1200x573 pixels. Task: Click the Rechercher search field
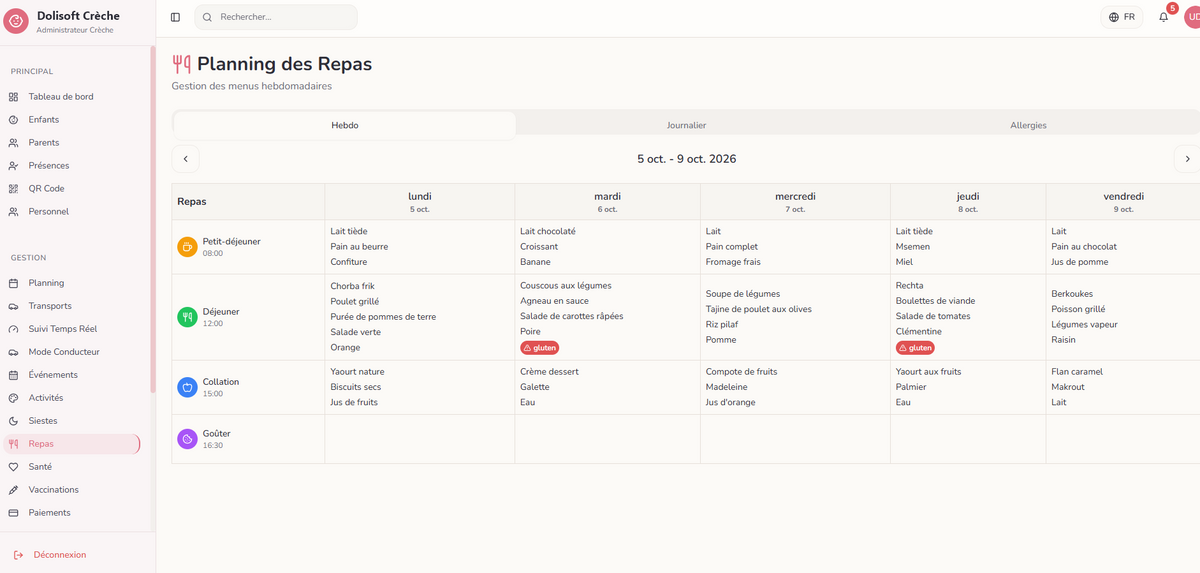pos(276,17)
